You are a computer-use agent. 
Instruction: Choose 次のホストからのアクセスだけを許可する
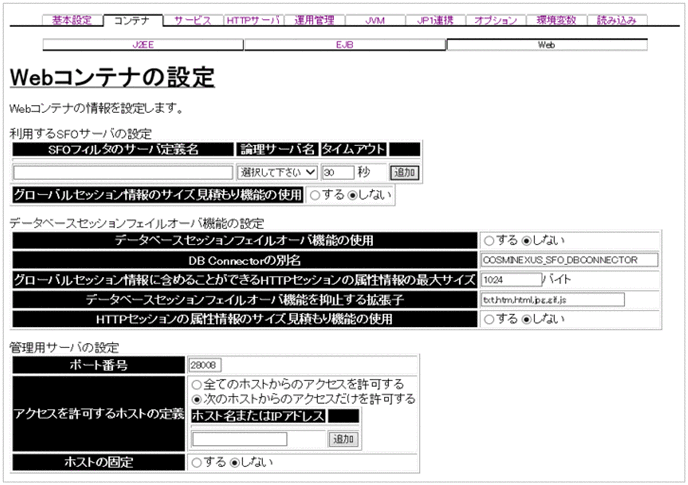click(x=197, y=399)
